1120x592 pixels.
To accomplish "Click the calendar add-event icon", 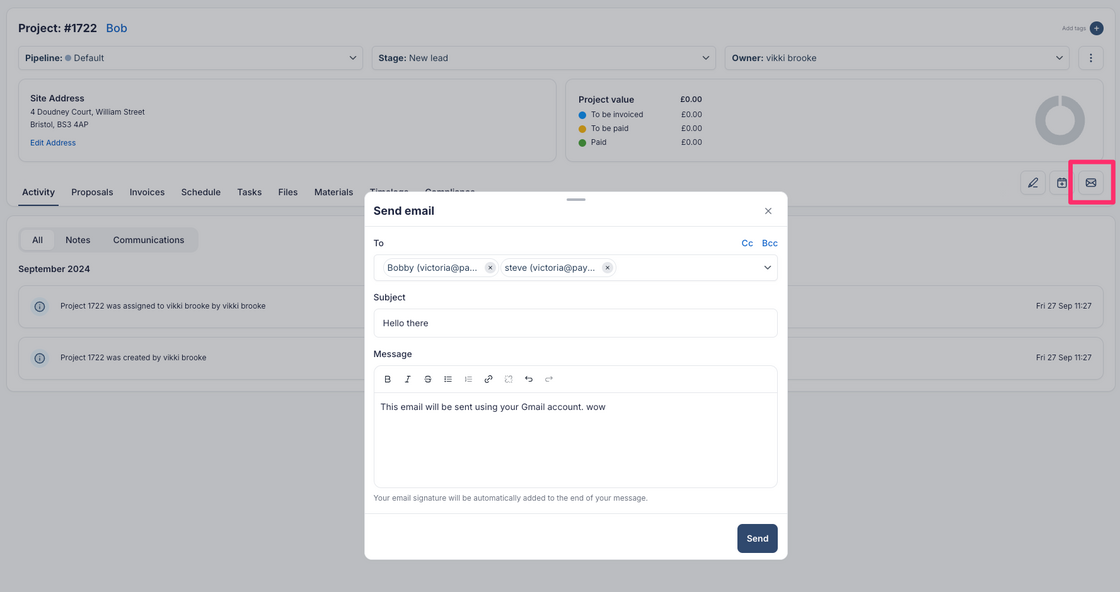I will point(1062,183).
